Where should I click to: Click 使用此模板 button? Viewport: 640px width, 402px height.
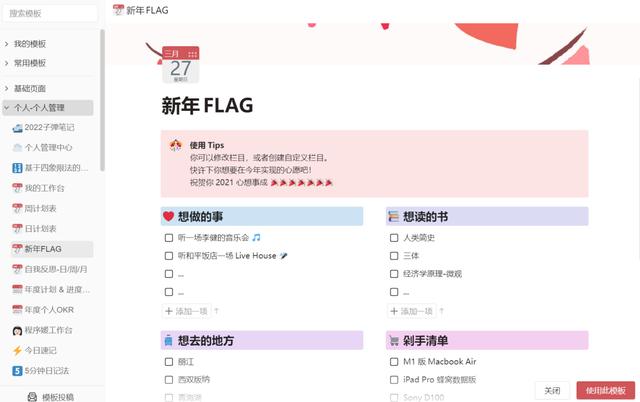pyautogui.click(x=604, y=390)
